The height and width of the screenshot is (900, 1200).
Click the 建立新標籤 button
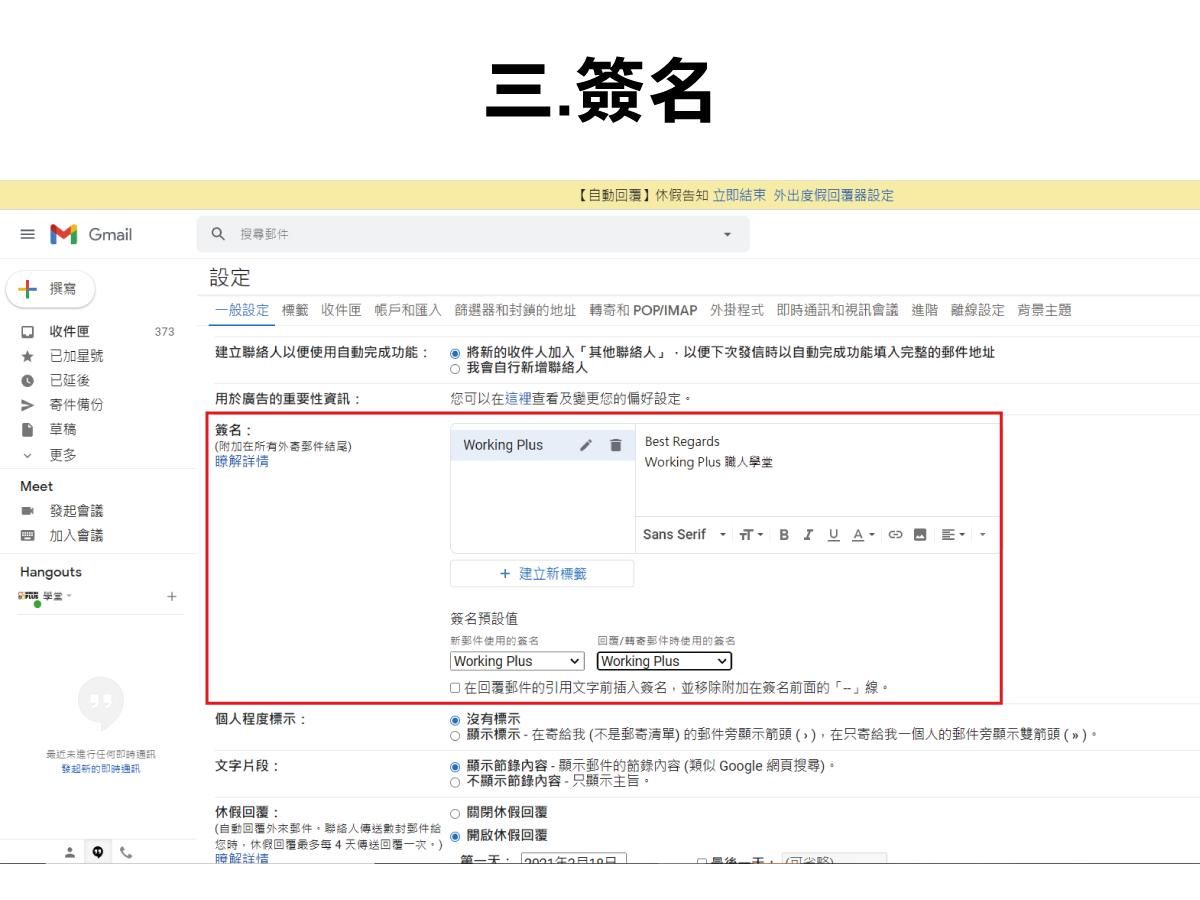[x=542, y=573]
